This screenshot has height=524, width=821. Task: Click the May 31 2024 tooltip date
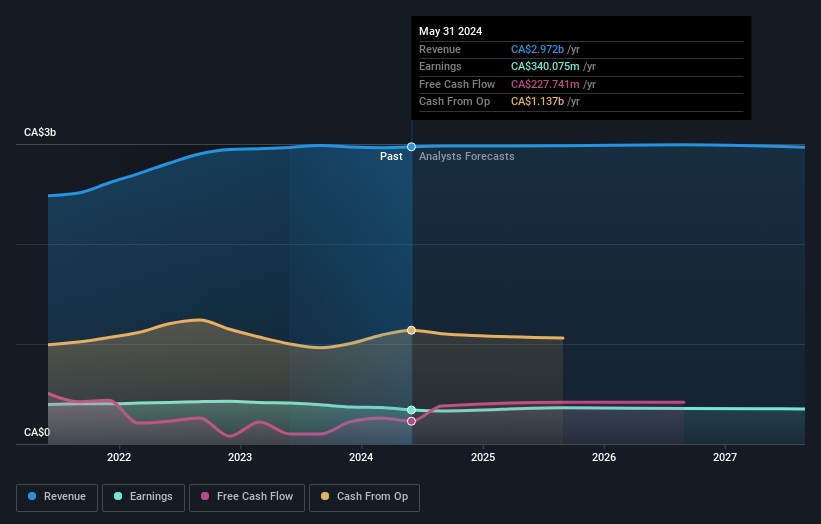click(x=450, y=31)
